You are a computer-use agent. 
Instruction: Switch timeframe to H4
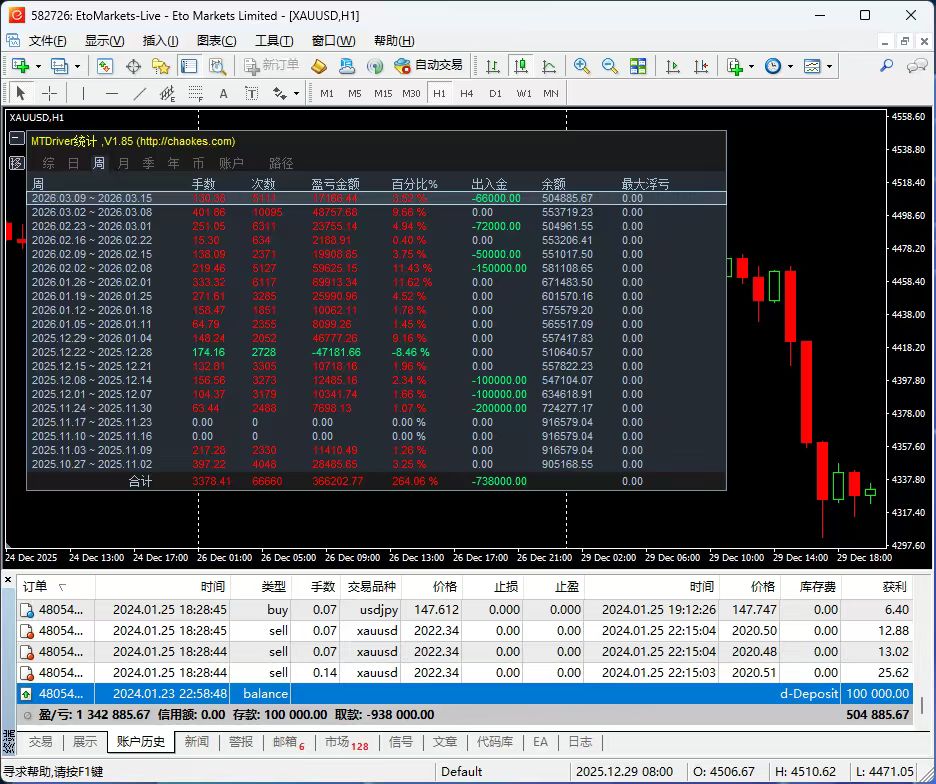pyautogui.click(x=467, y=93)
